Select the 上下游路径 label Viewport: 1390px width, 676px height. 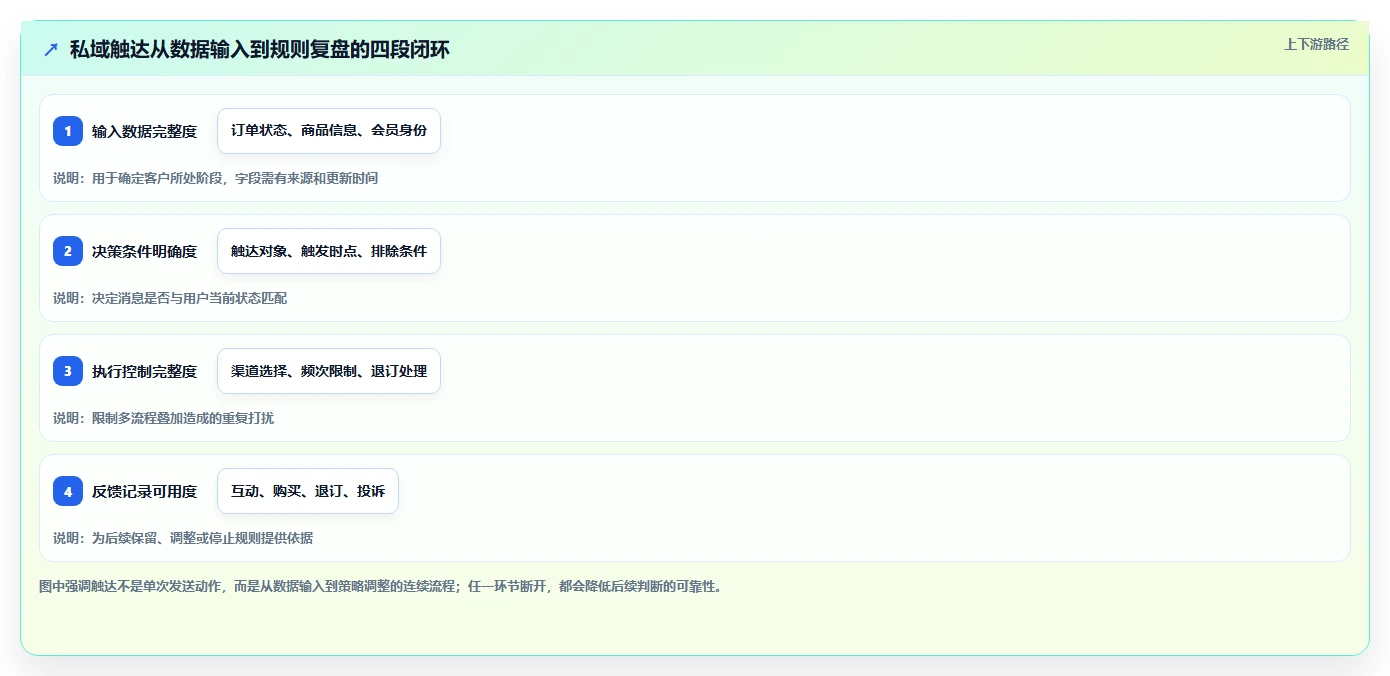click(1316, 44)
